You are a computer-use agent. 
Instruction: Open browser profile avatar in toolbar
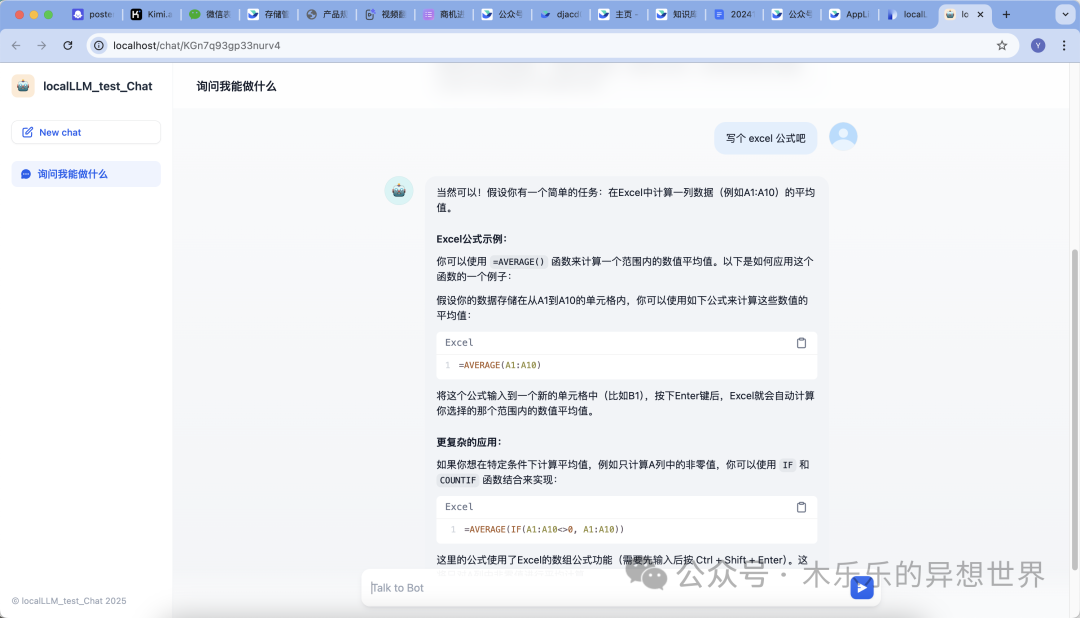tap(1038, 46)
